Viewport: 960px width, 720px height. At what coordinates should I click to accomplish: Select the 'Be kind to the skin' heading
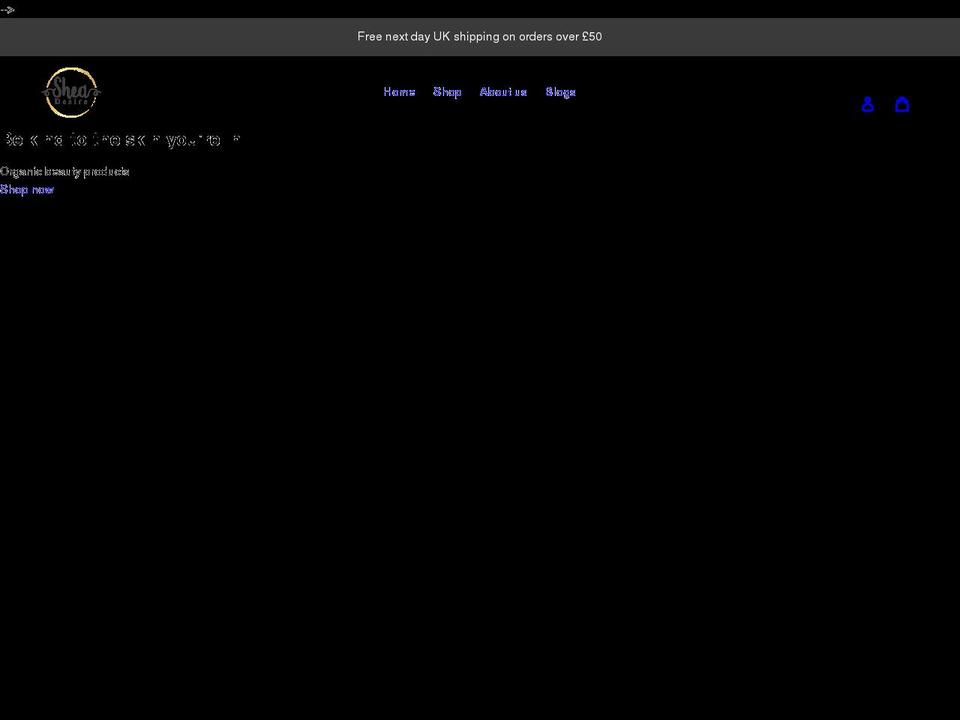(121, 140)
